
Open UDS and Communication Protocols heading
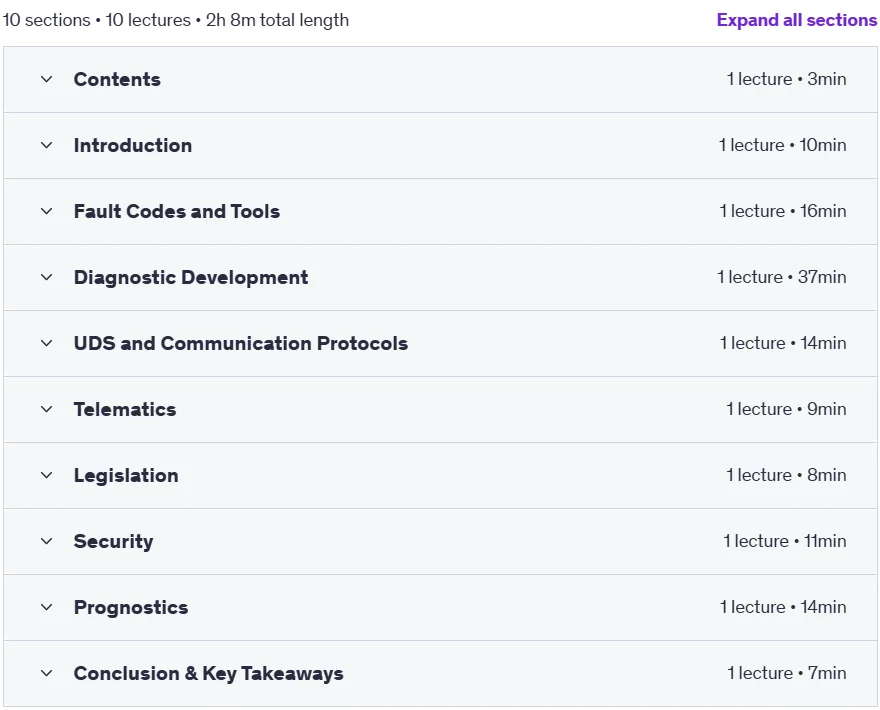coord(241,343)
